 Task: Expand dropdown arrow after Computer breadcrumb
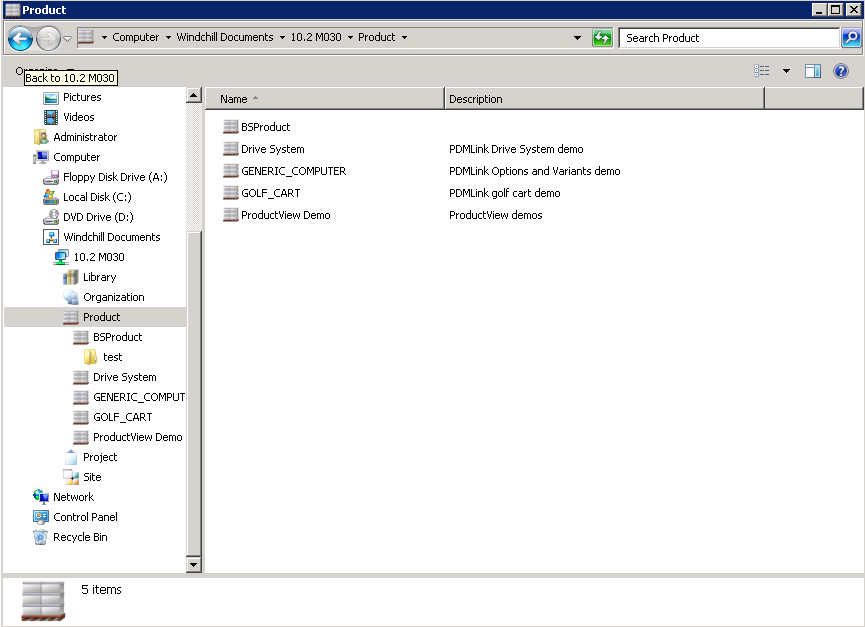pyautogui.click(x=168, y=37)
